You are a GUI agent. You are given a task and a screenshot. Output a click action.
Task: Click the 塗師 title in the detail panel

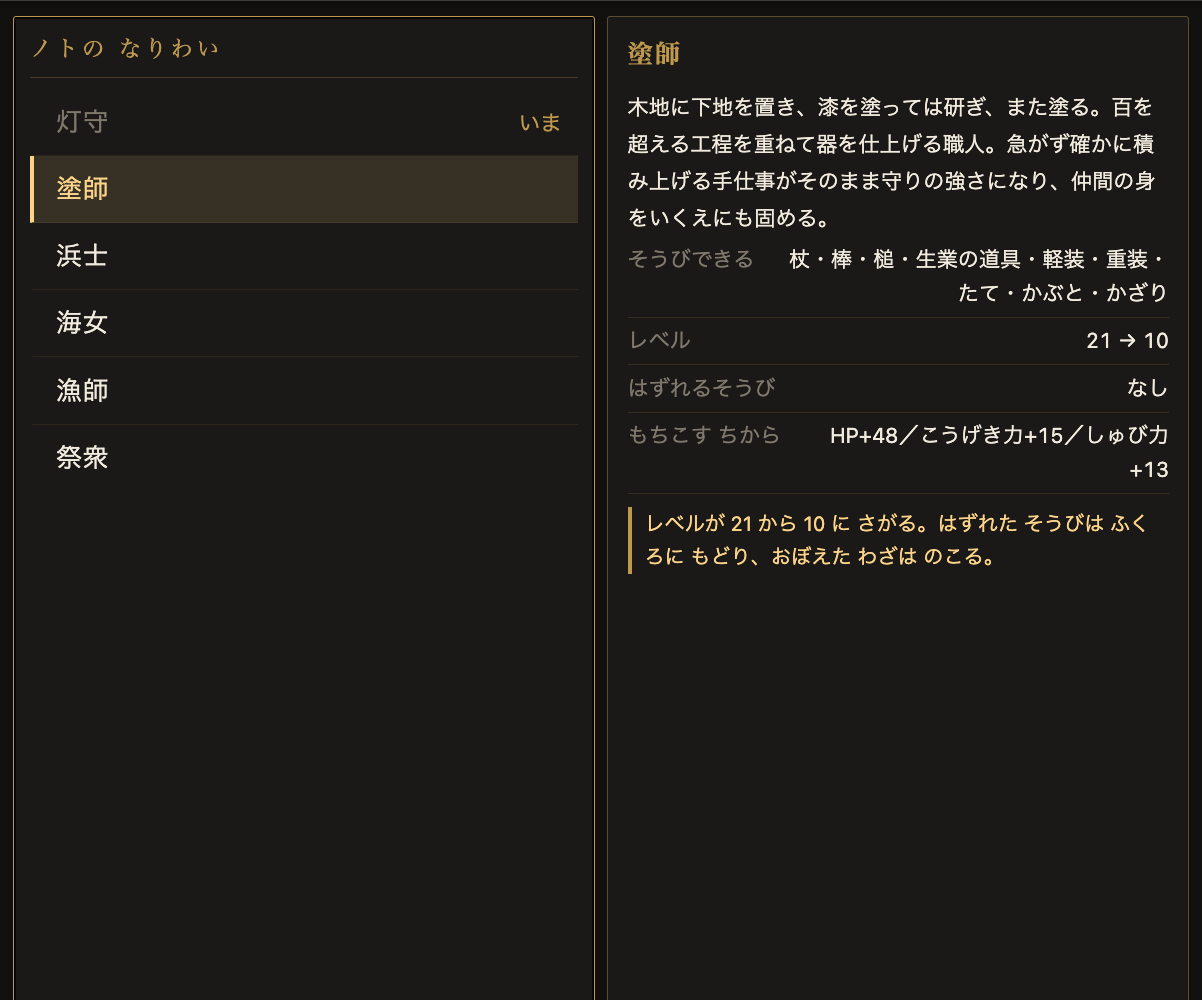tap(654, 53)
